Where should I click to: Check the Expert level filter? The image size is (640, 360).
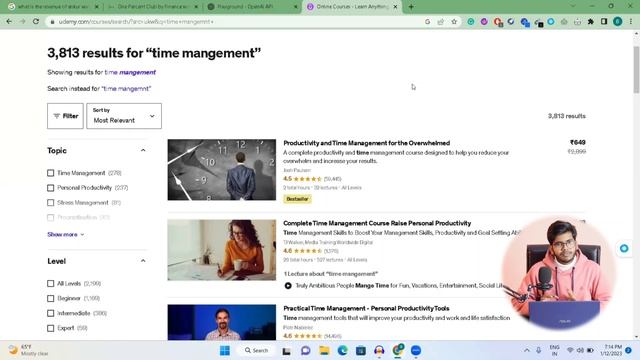point(51,328)
